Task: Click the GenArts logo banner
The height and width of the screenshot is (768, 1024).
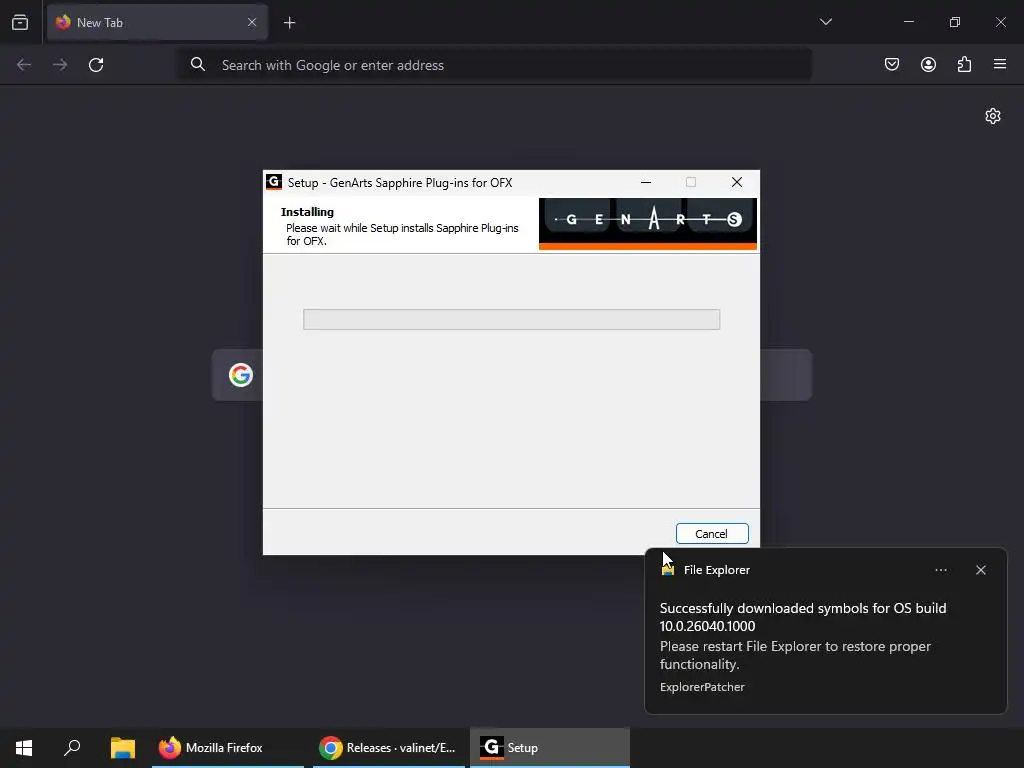Action: (647, 224)
